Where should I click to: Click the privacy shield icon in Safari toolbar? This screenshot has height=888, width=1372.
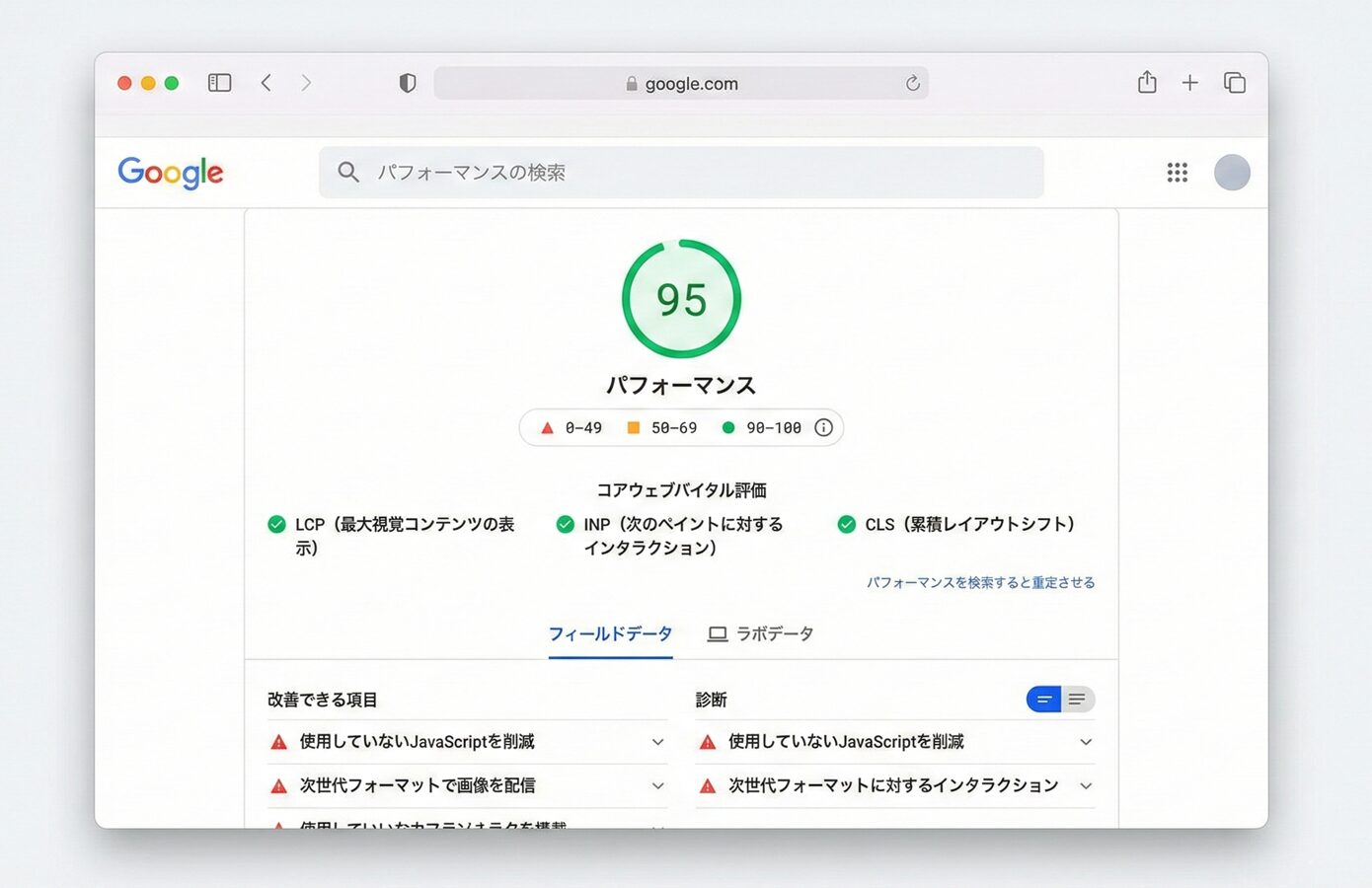(407, 83)
